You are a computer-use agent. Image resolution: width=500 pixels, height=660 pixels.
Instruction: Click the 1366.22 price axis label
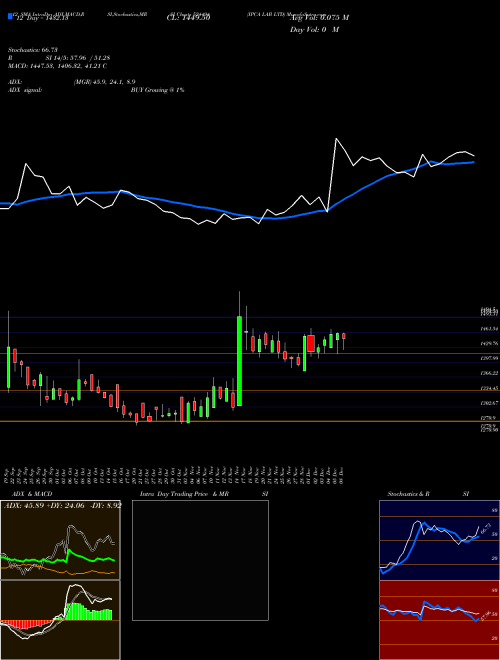coord(489,373)
